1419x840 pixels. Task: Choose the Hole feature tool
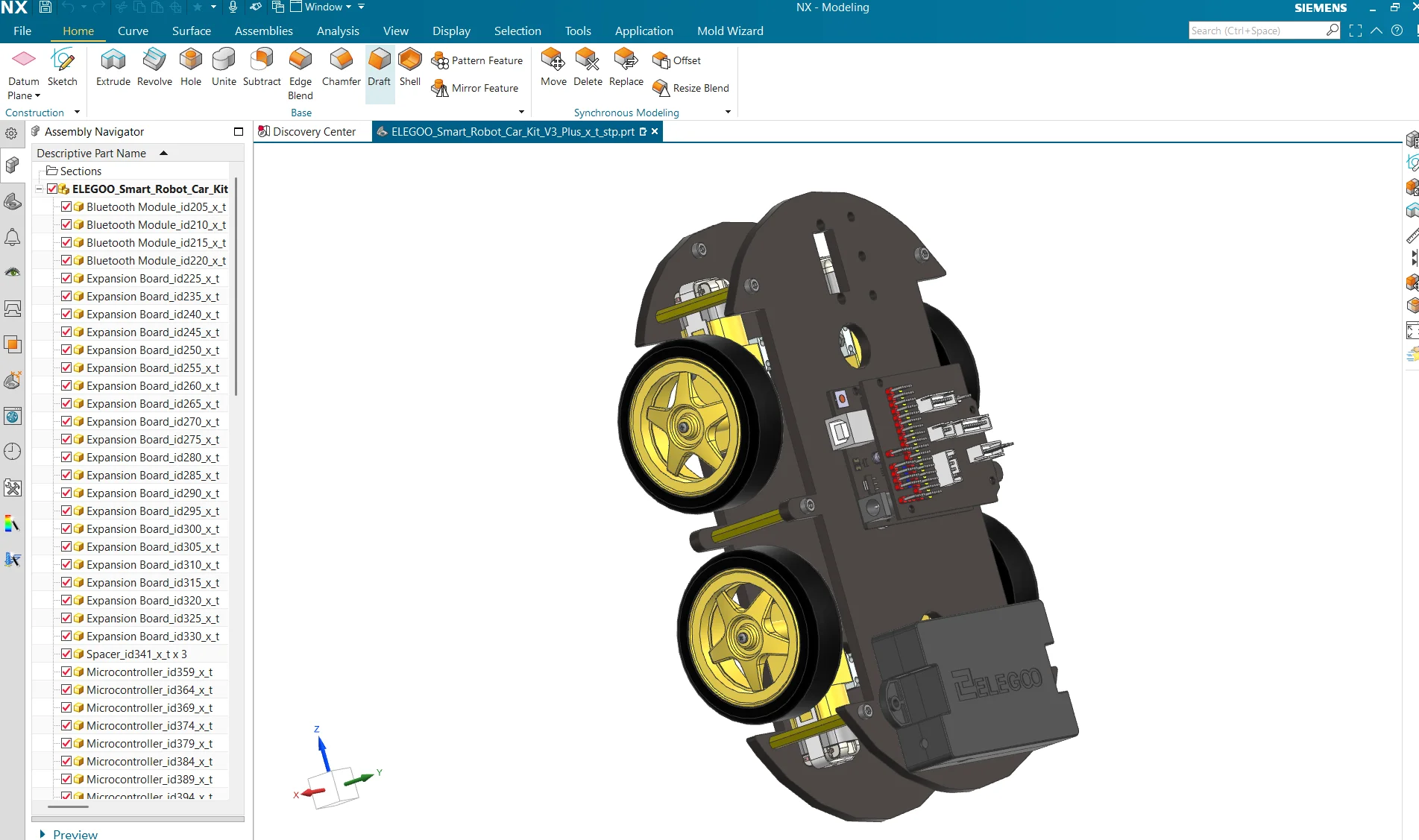[191, 67]
